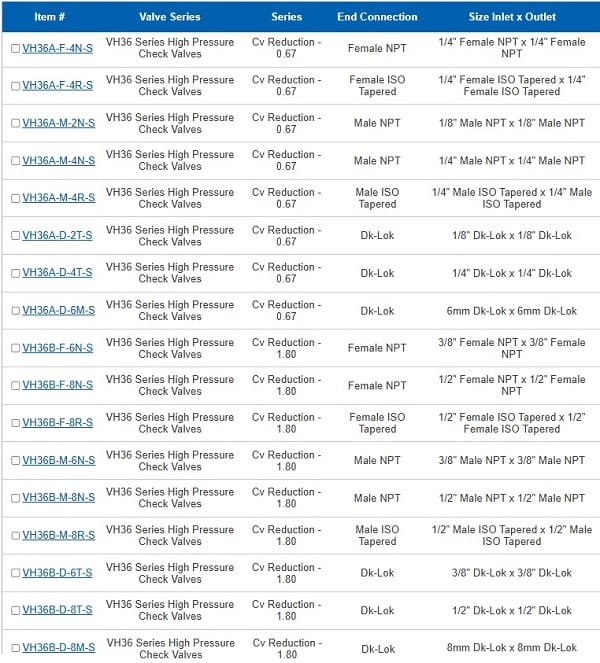This screenshot has width=600, height=663.
Task: View details for VH36B-F-6N-S
Action: coord(58,348)
